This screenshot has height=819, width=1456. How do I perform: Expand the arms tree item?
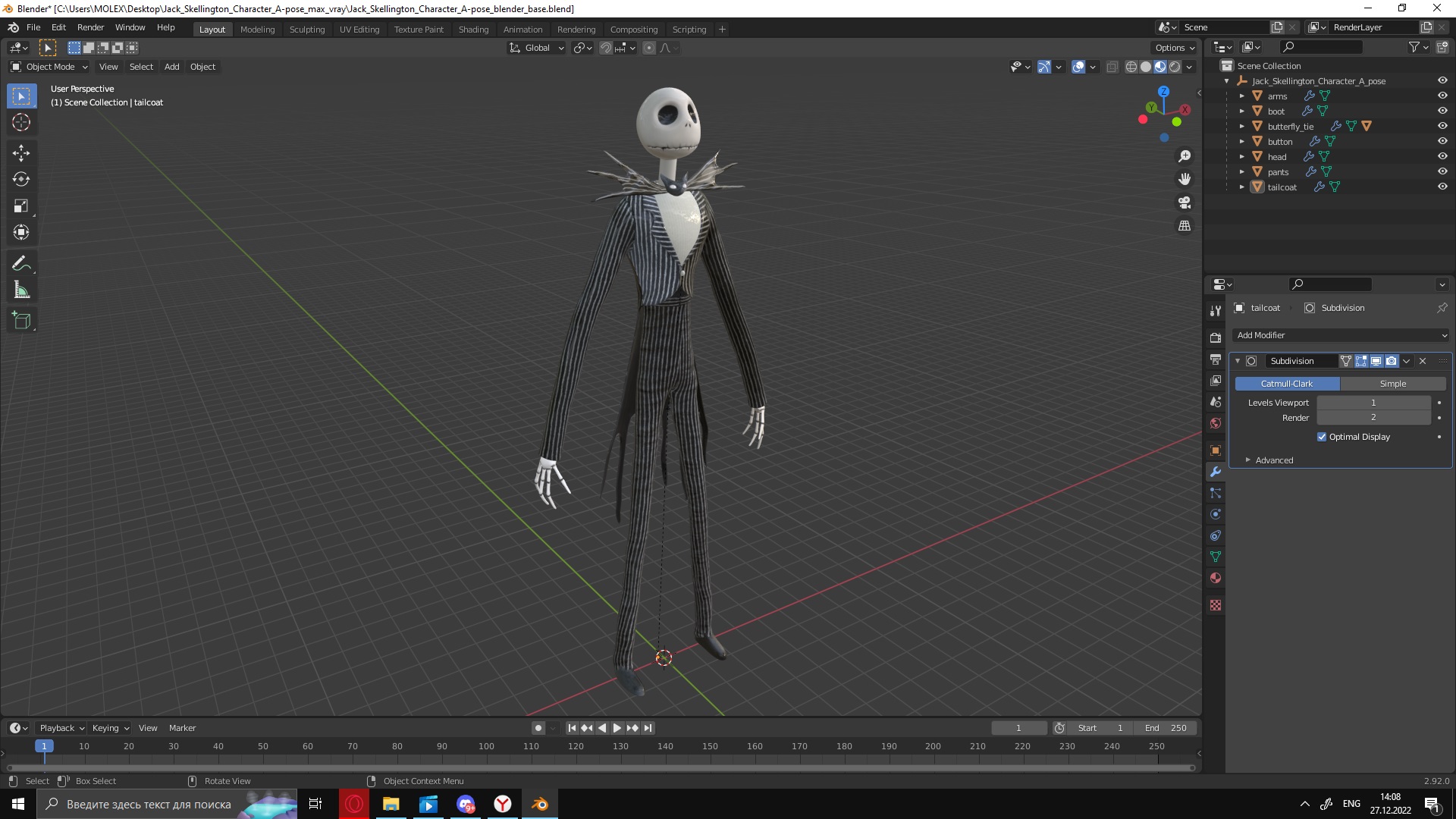click(1241, 96)
